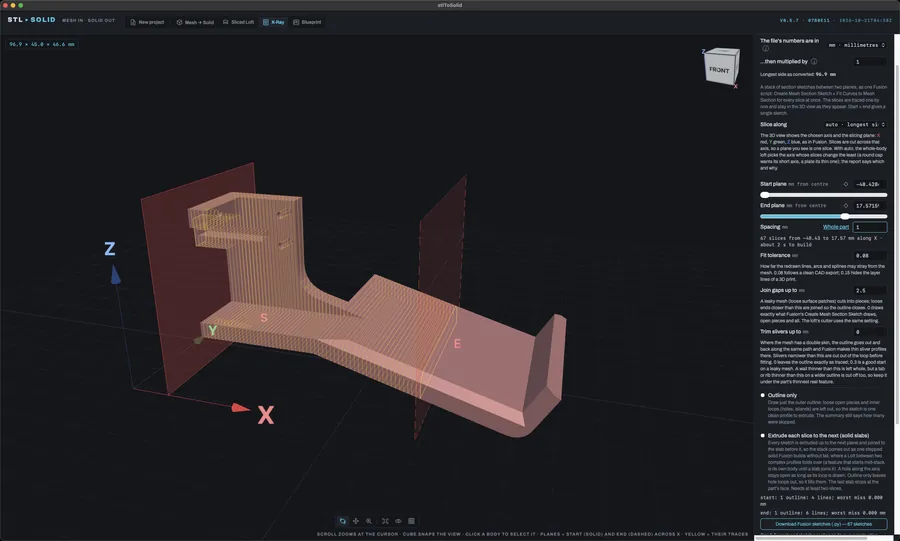This screenshot has height=541, width=900.
Task: Click the 96.9 × 45.0 × 46.6 mm dimensions label
Action: [x=42, y=44]
